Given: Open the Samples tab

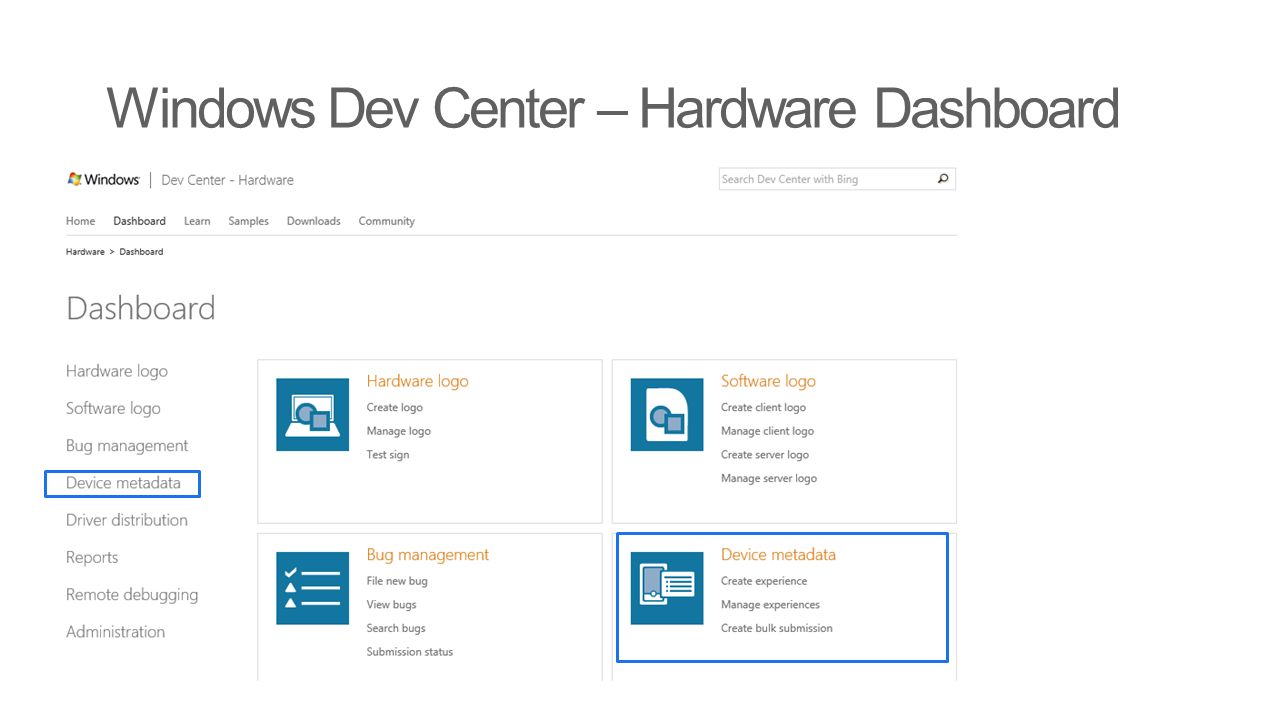Looking at the screenshot, I should pyautogui.click(x=248, y=221).
